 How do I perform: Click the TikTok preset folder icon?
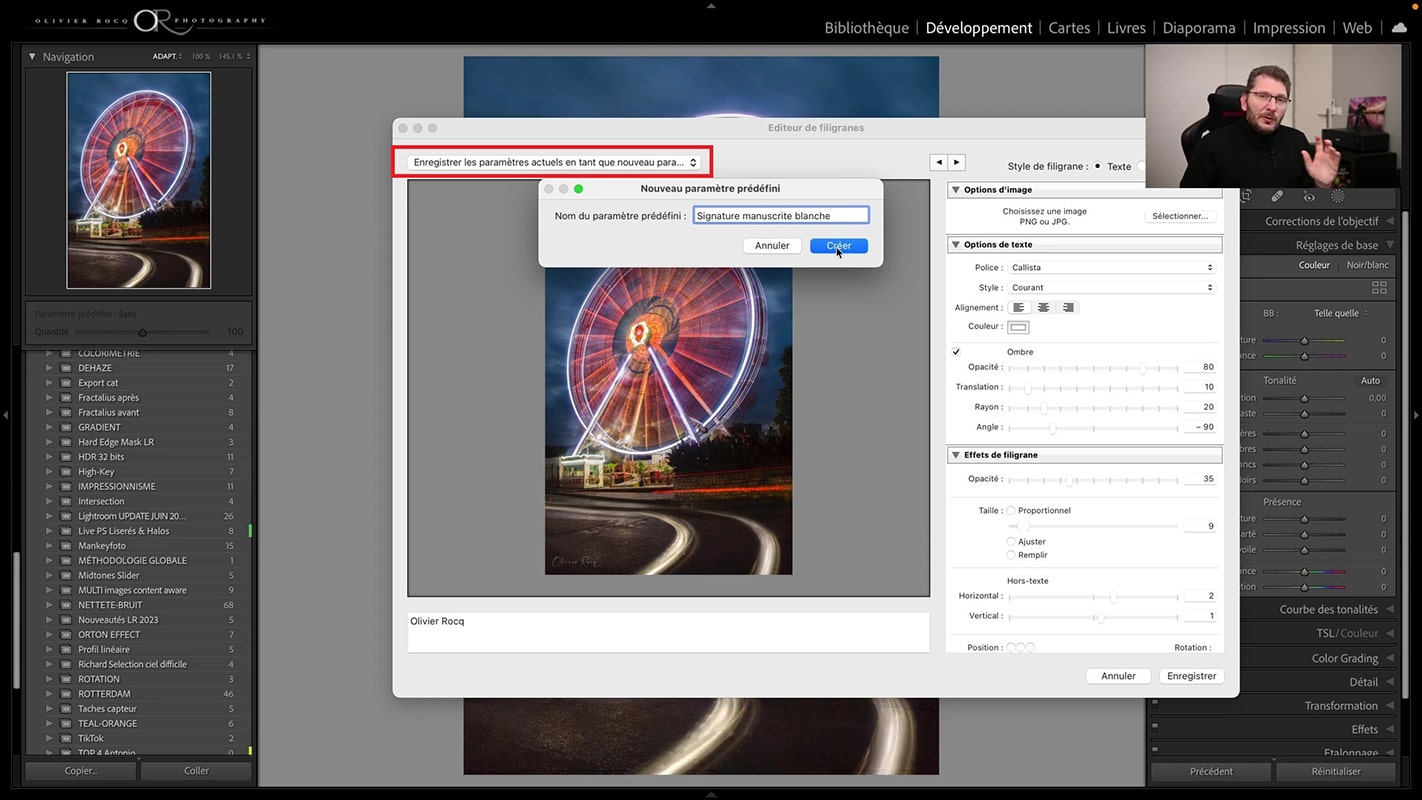67,738
